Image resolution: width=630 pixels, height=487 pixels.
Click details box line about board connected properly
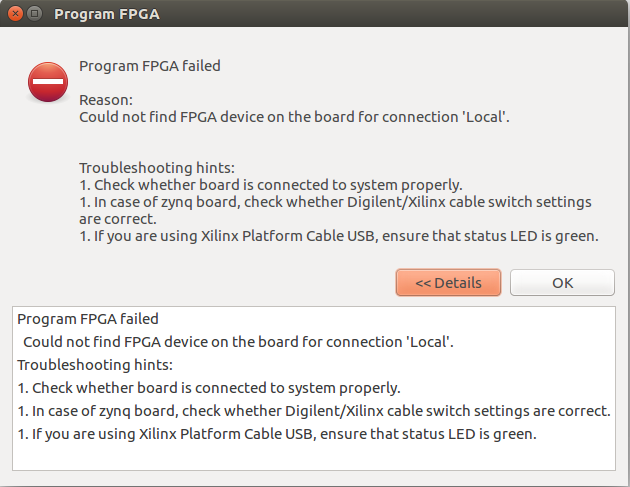pos(209,388)
